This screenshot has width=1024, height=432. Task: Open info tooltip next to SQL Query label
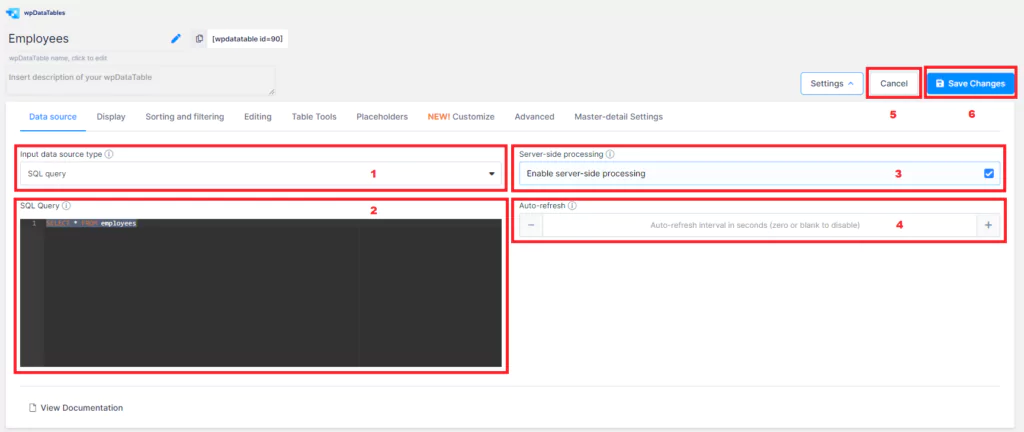[67, 205]
